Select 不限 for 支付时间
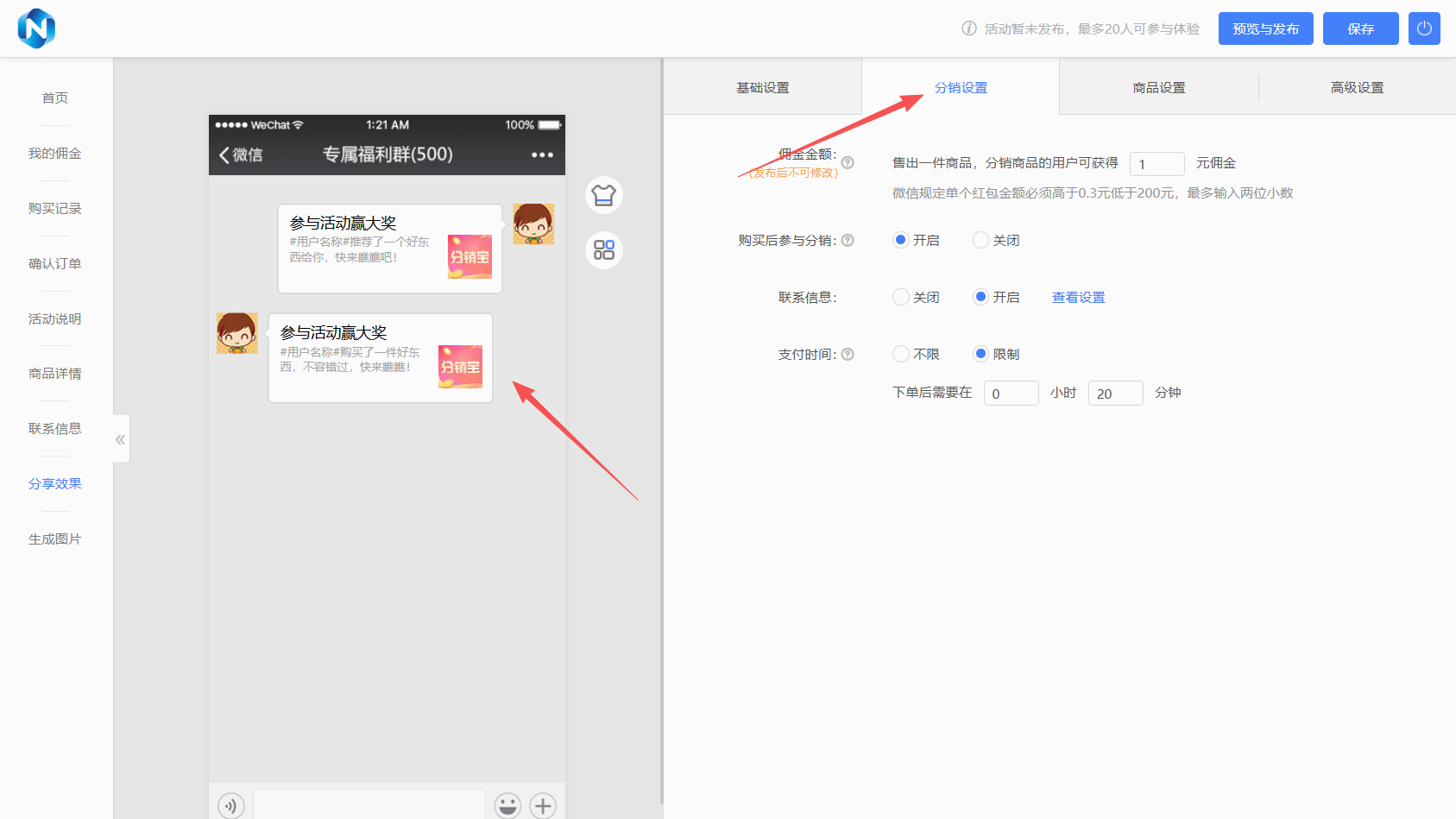 click(900, 354)
